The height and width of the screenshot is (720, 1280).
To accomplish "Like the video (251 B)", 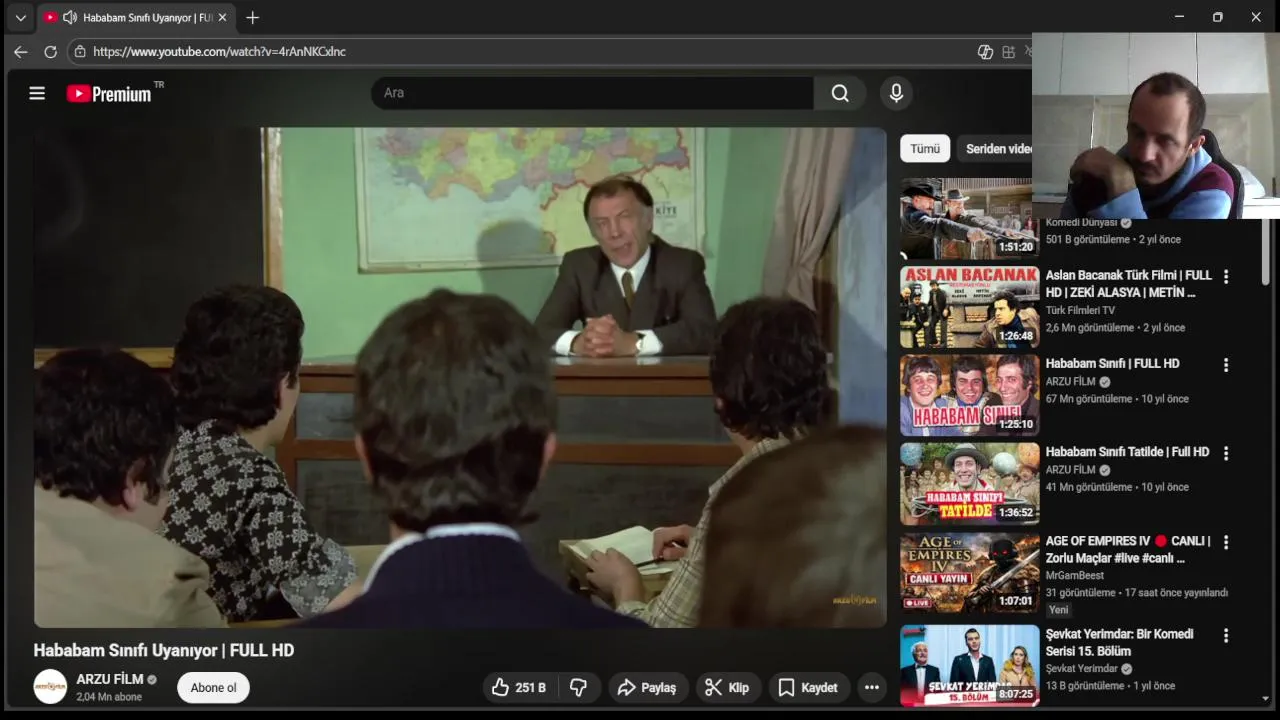I will [519, 687].
